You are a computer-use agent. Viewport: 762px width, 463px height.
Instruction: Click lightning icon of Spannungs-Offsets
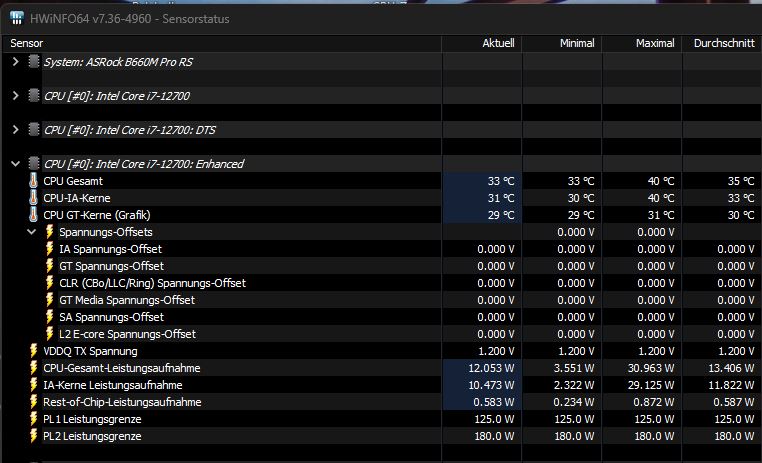(x=49, y=232)
